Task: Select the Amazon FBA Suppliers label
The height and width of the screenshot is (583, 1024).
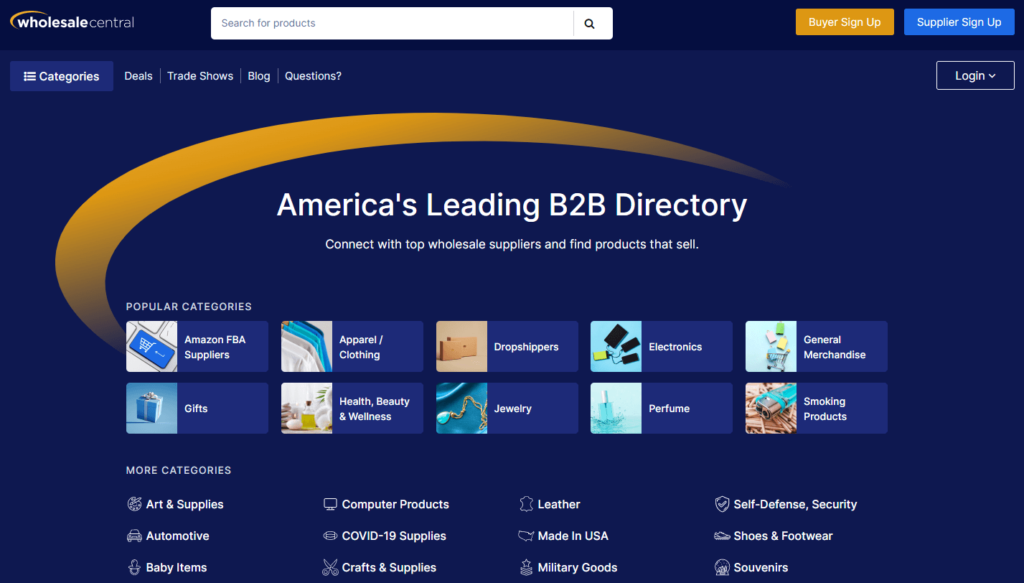Action: (215, 347)
